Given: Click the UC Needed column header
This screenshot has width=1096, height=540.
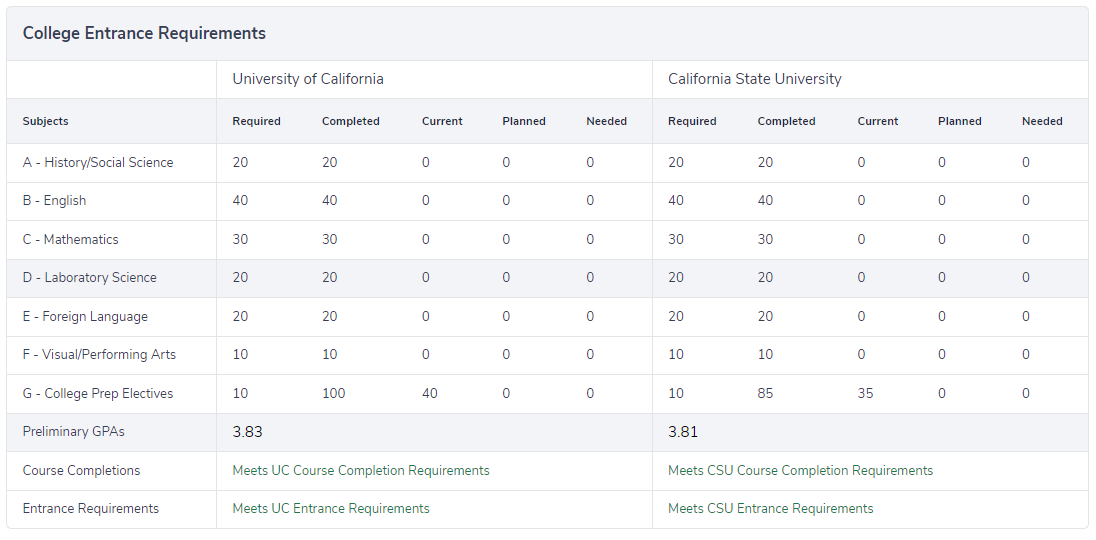Looking at the screenshot, I should (607, 121).
